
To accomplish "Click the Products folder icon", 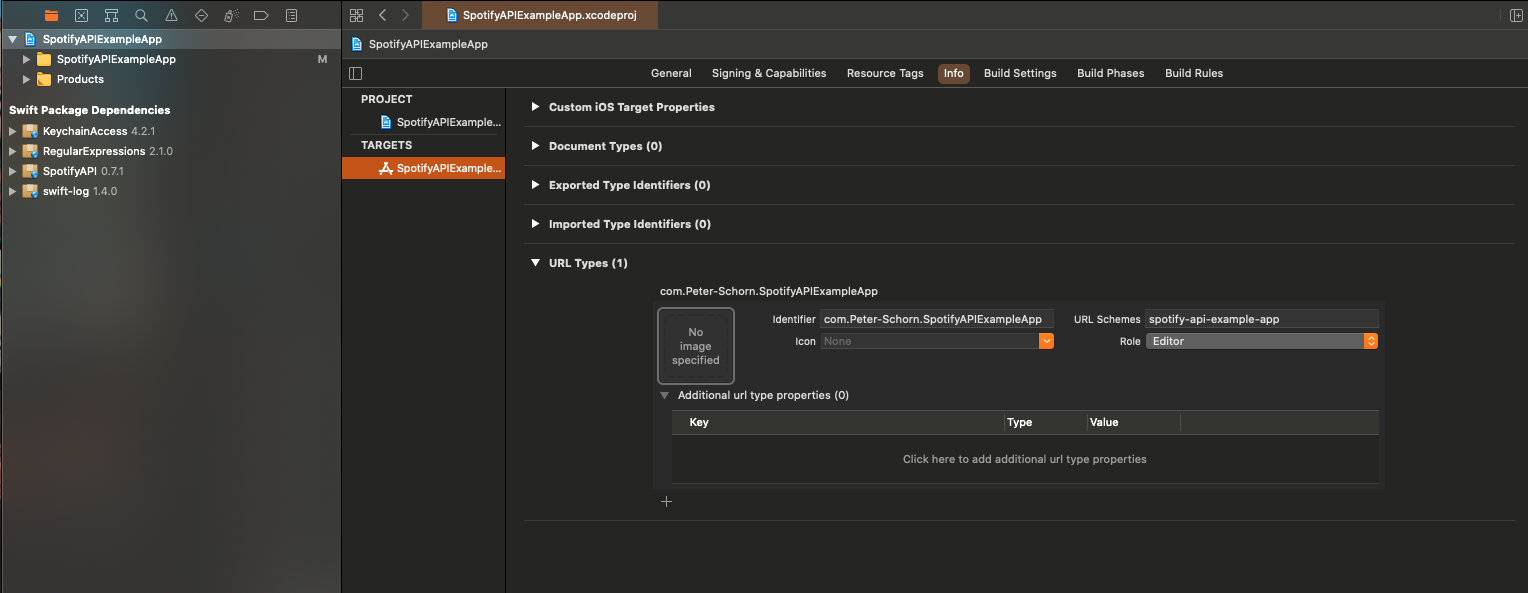I will click(x=44, y=79).
